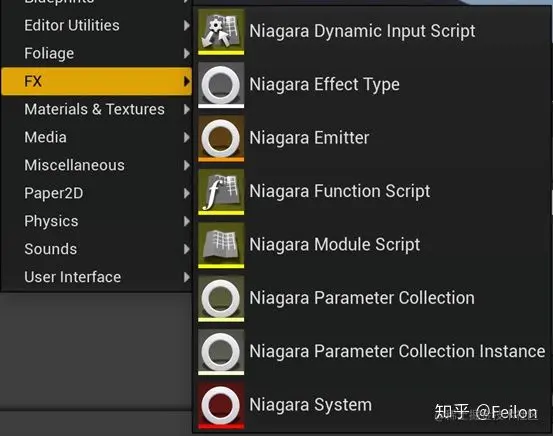
Task: Expand arrow next to FX
Action: pyautogui.click(x=187, y=81)
